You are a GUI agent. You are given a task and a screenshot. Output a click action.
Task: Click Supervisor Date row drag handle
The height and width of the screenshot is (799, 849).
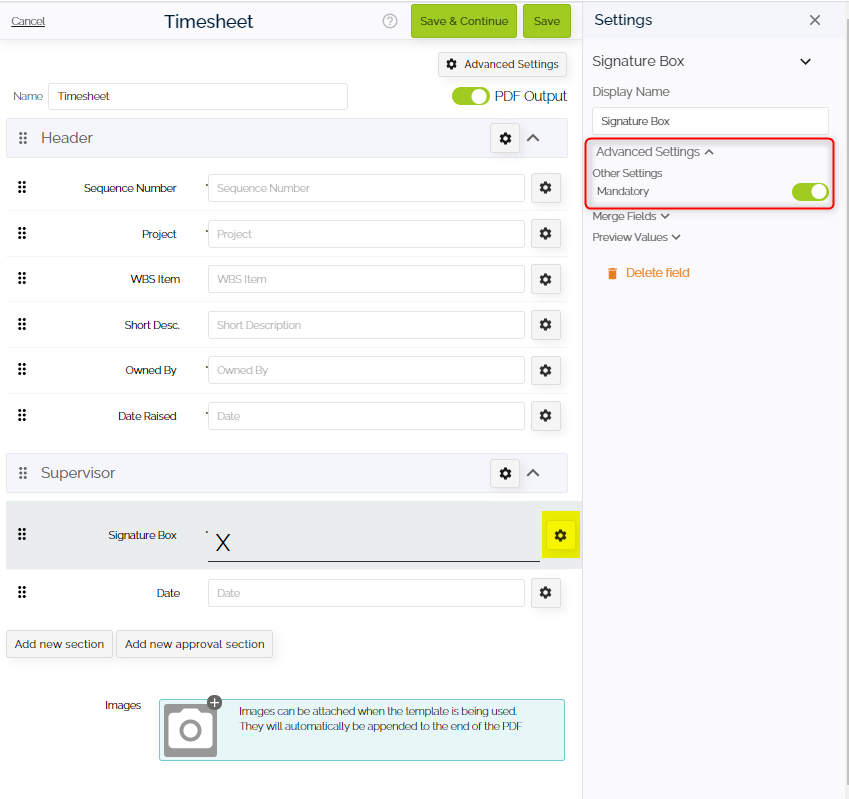point(22,592)
